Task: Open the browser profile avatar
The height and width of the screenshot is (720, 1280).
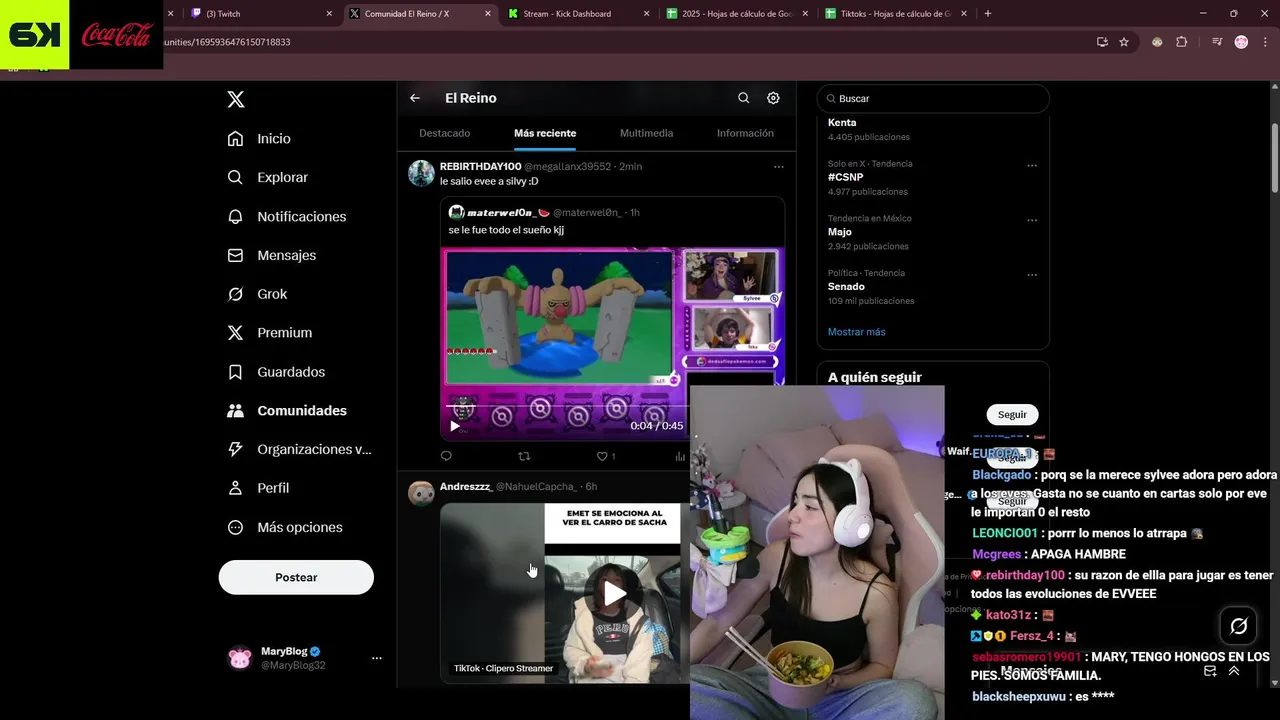Action: (x=1241, y=42)
